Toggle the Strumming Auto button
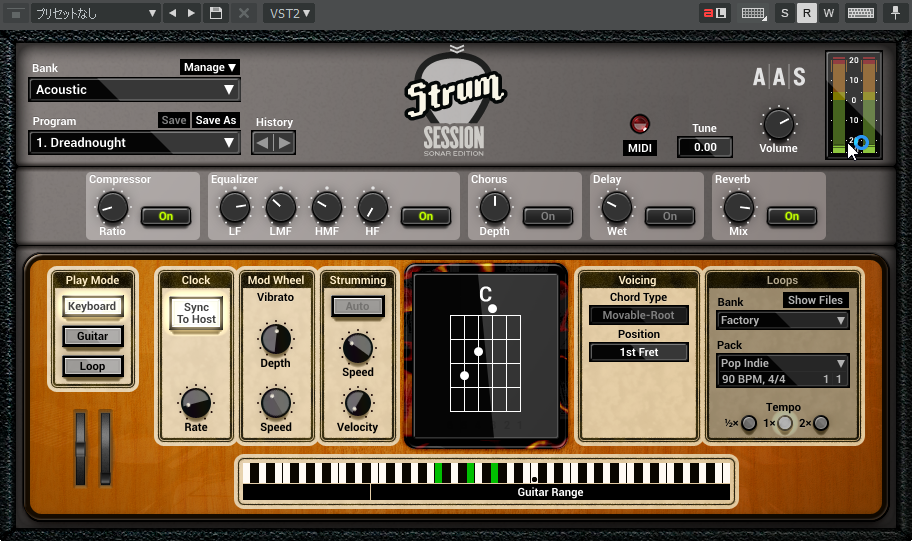 click(x=358, y=306)
